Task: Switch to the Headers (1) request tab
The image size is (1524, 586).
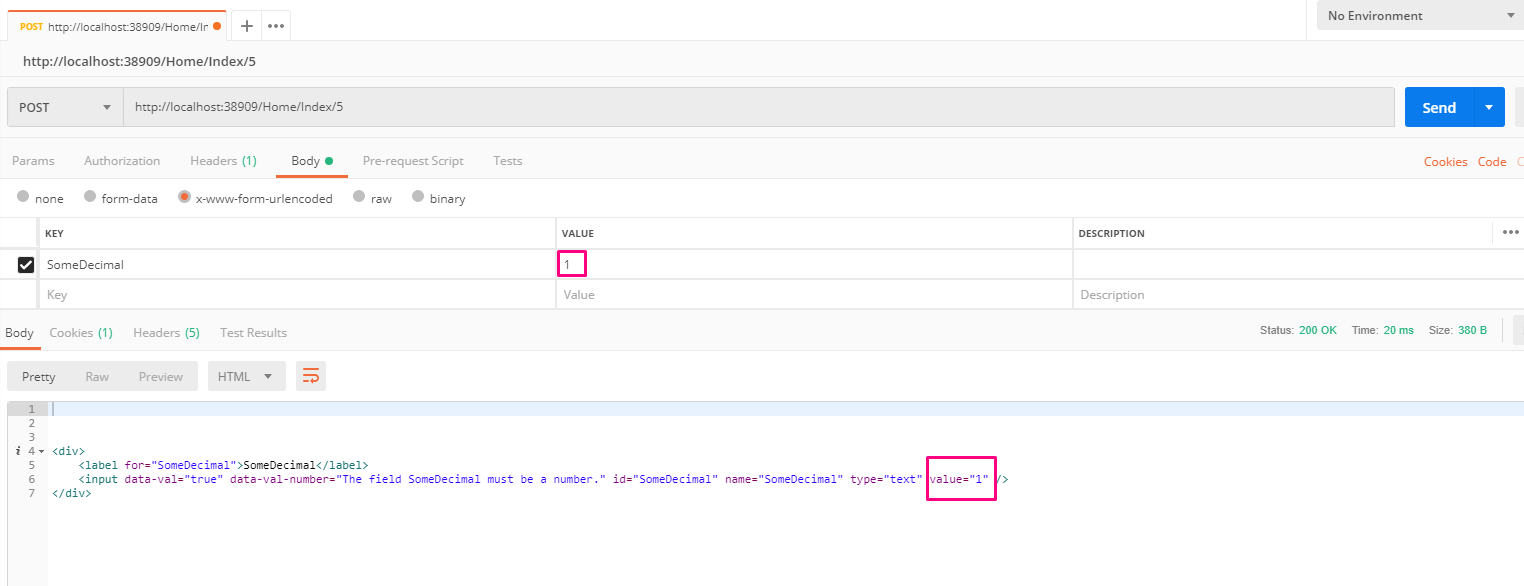Action: tap(222, 160)
